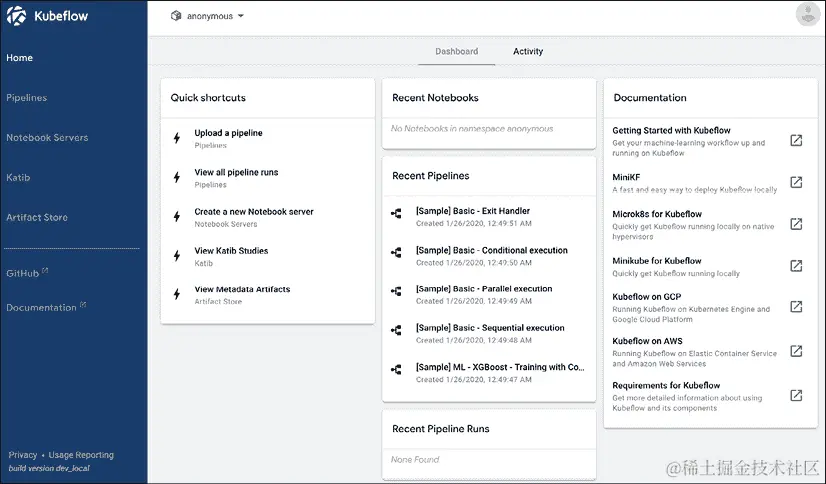Click lightning icon beside View Katib Studies
Image resolution: width=826 pixels, height=484 pixels.
177,256
